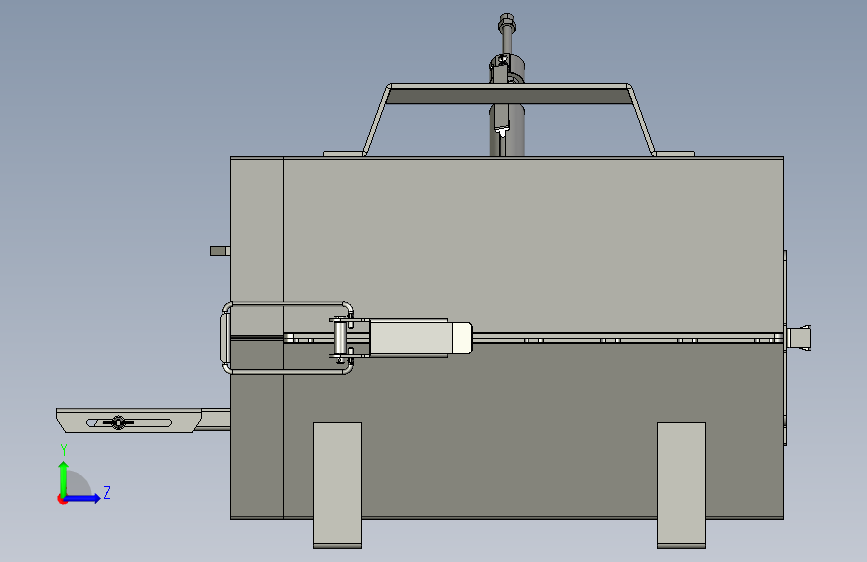
Task: Select the left support foot of the box
Action: click(x=337, y=485)
